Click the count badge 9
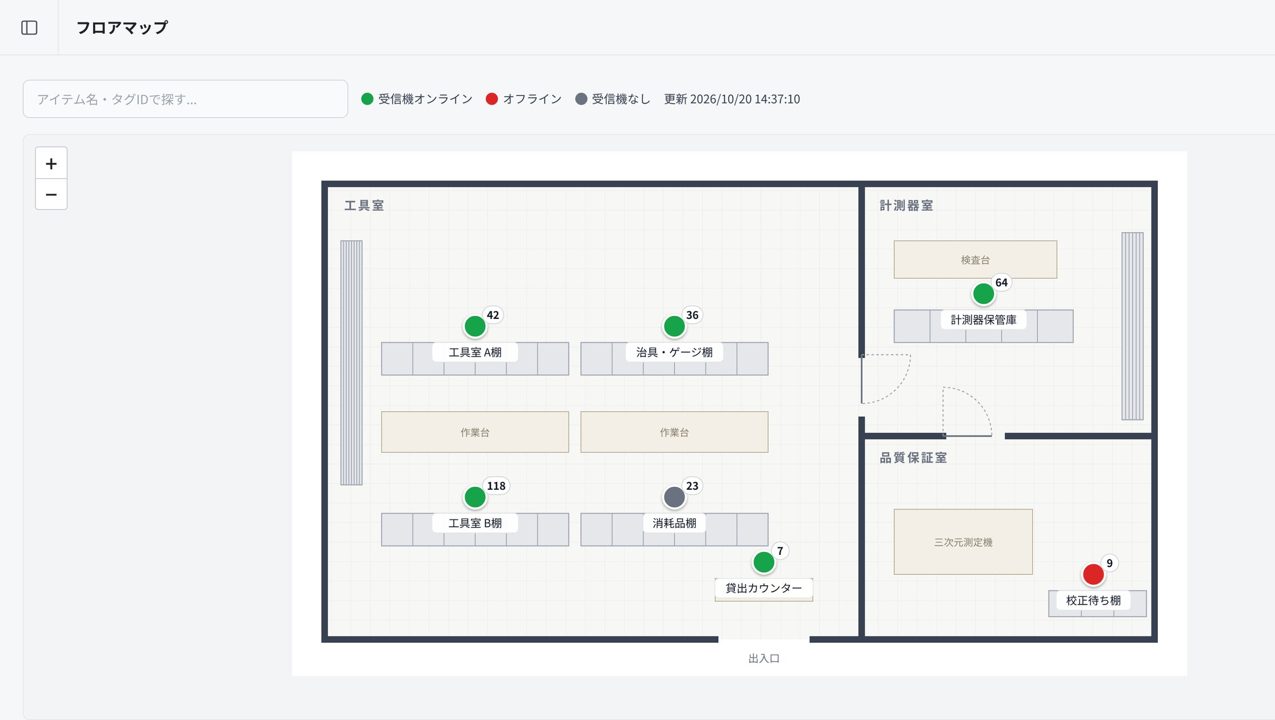The height and width of the screenshot is (720, 1275). tap(1109, 563)
